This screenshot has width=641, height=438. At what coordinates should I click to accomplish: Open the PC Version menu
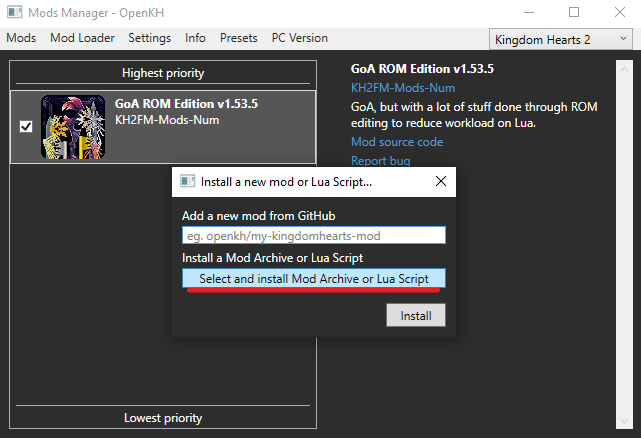(299, 38)
